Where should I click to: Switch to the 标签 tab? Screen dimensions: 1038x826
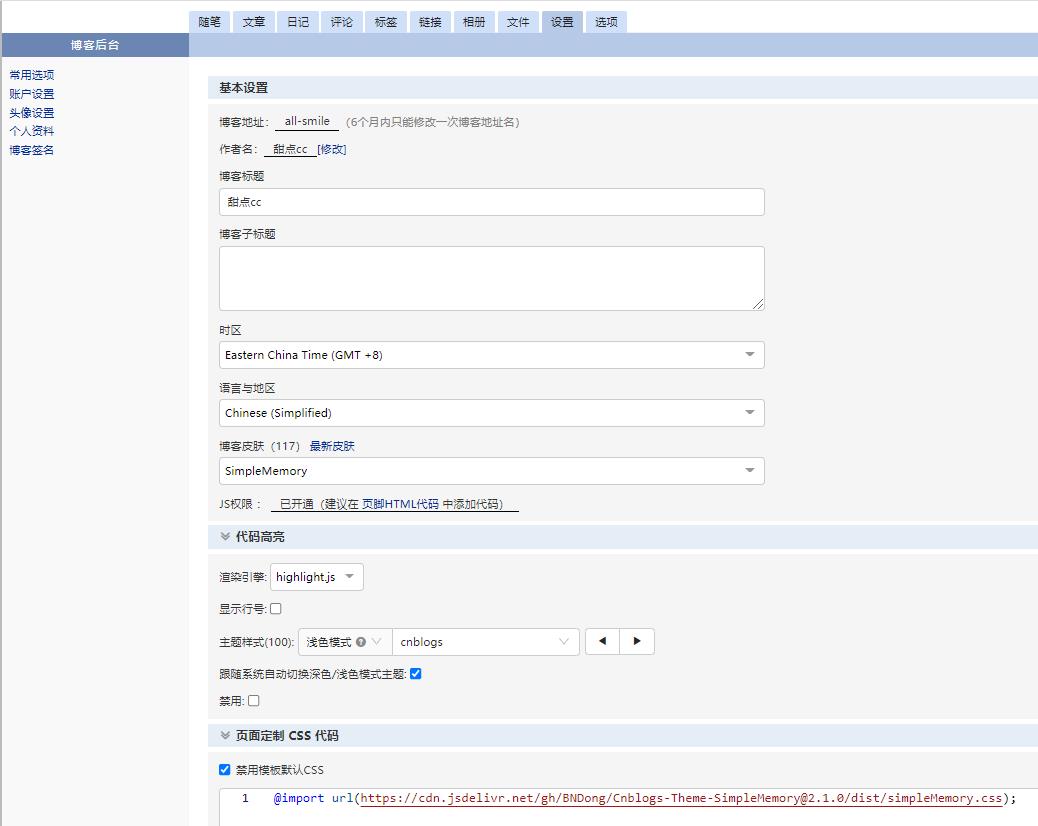point(386,22)
